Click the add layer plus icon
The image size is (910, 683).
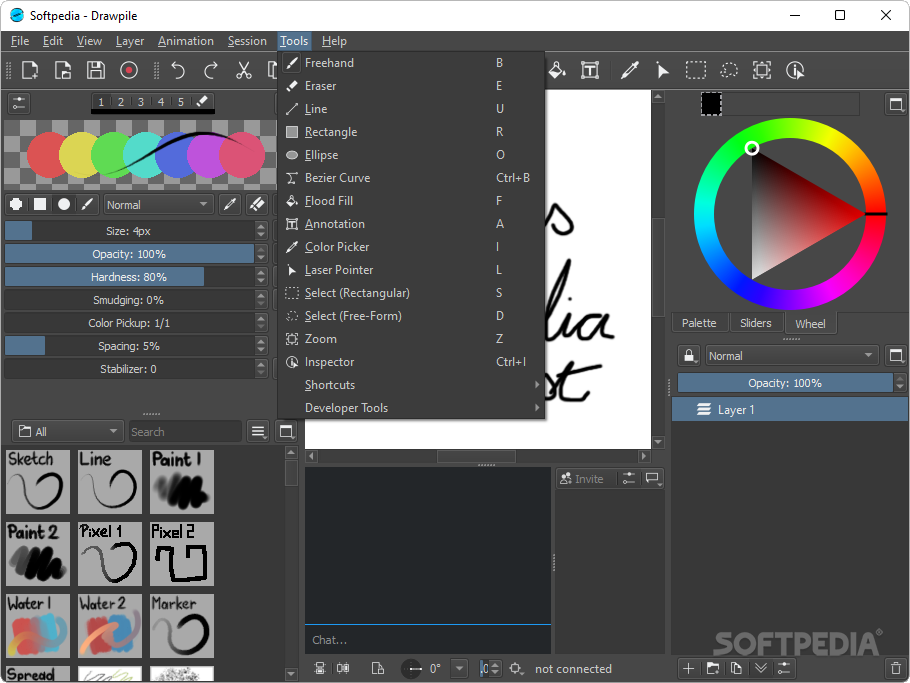point(688,668)
